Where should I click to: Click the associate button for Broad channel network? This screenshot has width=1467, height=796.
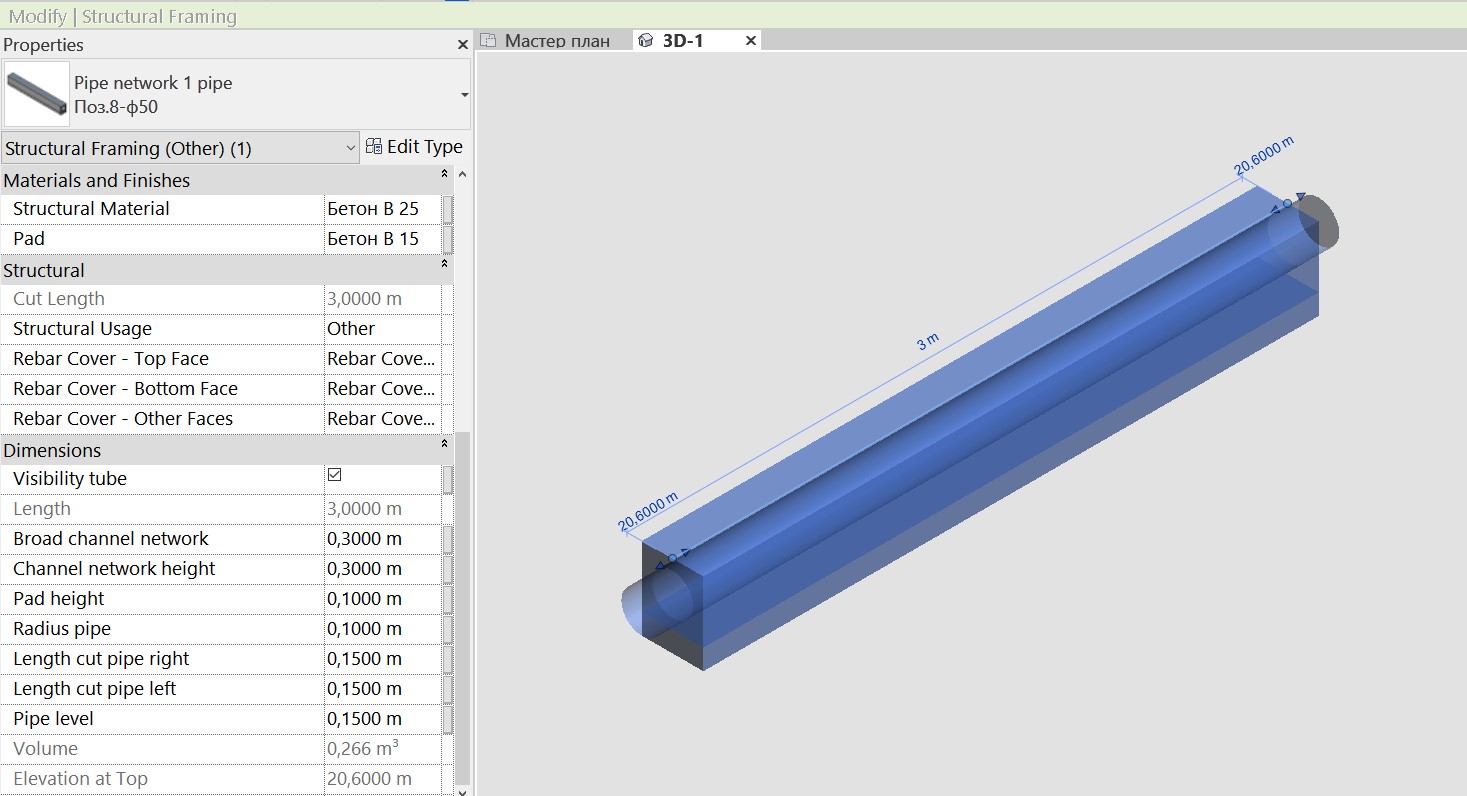coord(447,539)
